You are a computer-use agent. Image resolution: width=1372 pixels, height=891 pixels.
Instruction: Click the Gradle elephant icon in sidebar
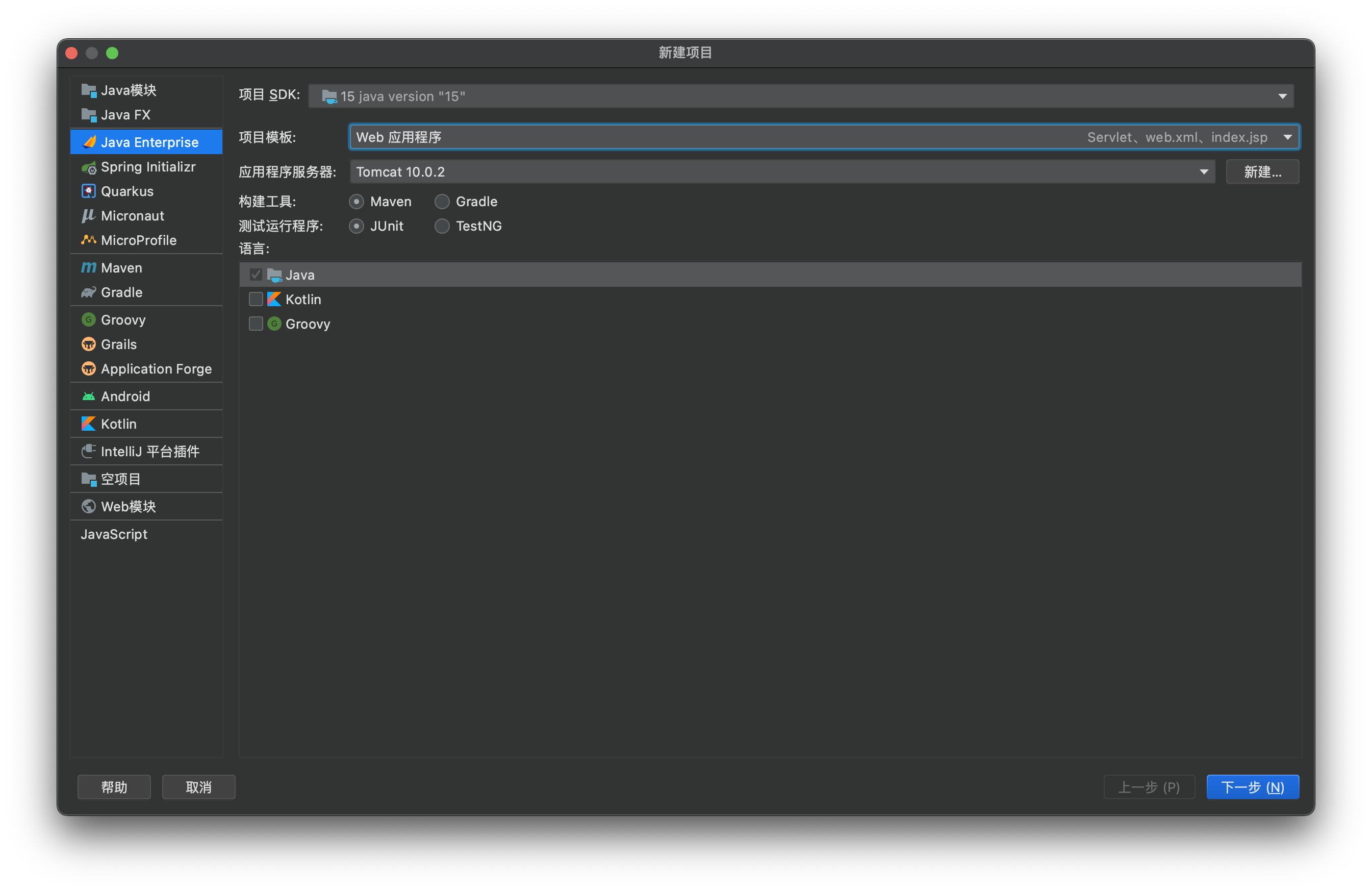coord(88,292)
